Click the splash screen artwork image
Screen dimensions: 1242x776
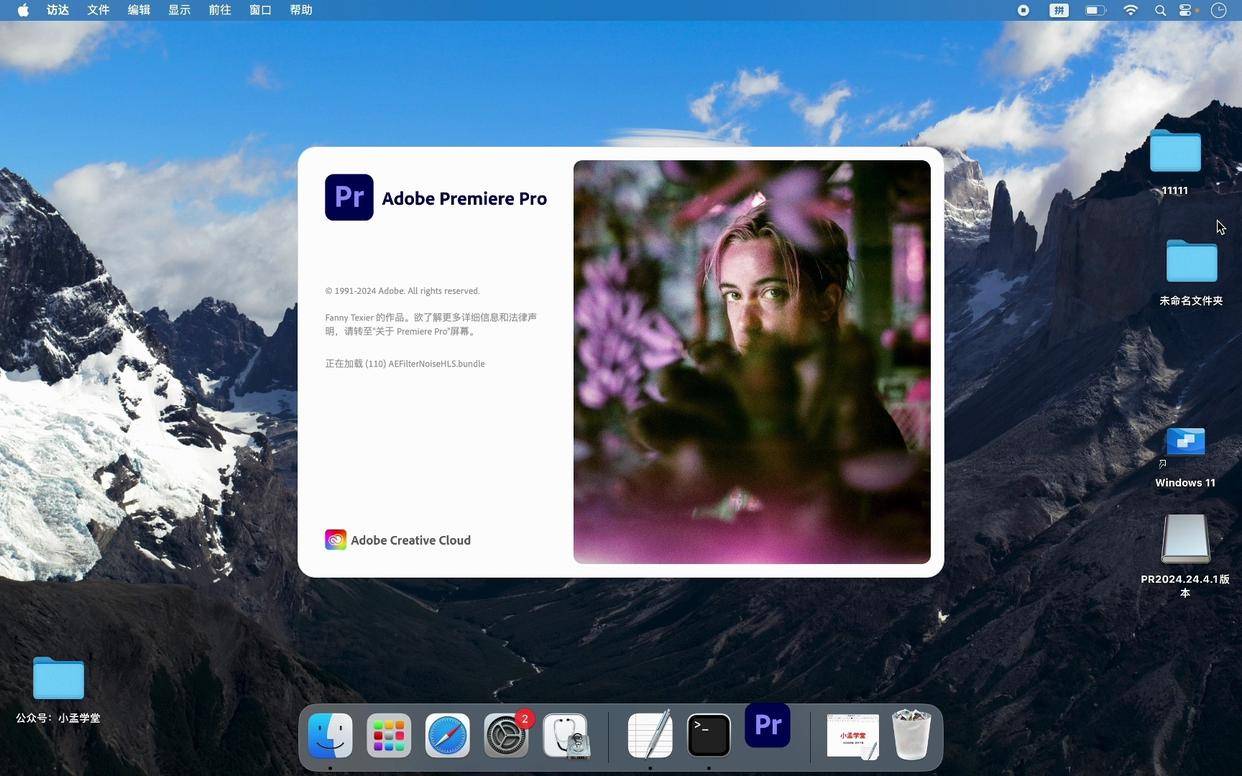752,362
